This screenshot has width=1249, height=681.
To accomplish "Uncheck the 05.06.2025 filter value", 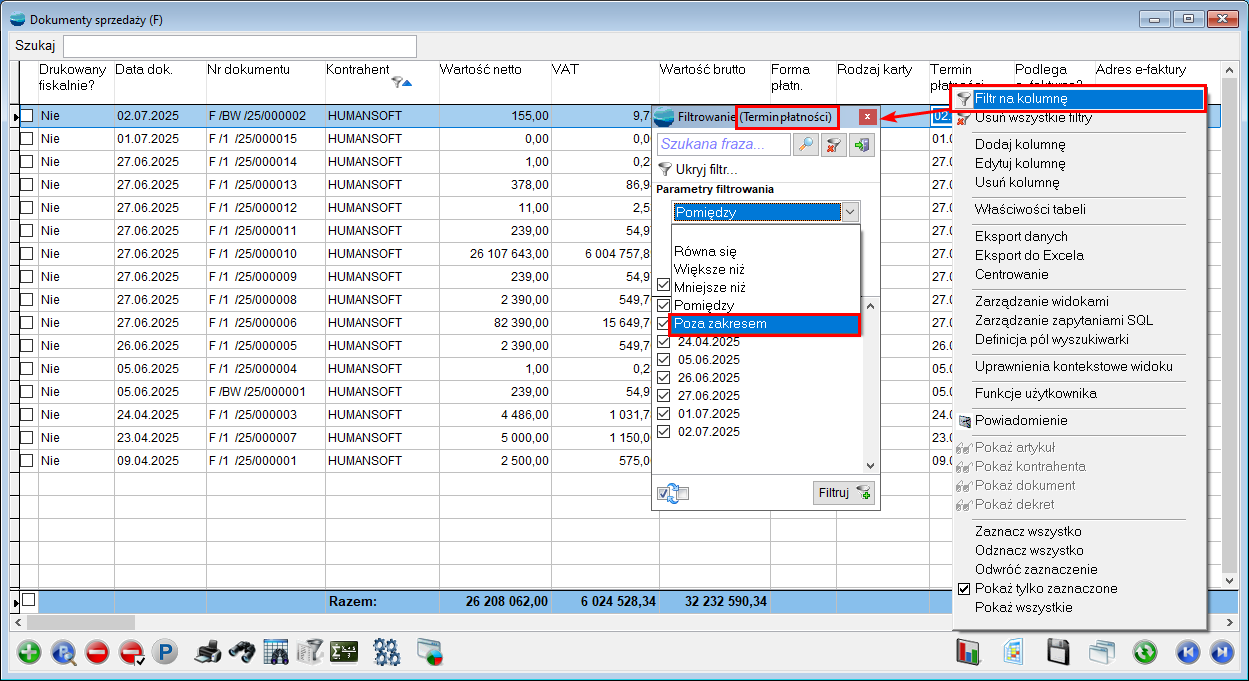I will click(664, 359).
